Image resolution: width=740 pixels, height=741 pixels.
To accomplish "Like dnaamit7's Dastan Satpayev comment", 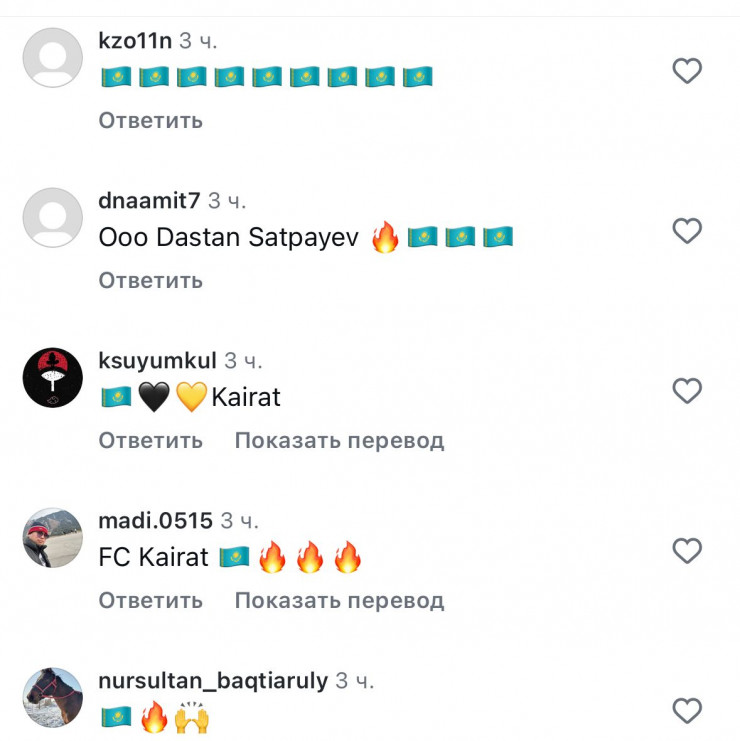I will [x=687, y=231].
